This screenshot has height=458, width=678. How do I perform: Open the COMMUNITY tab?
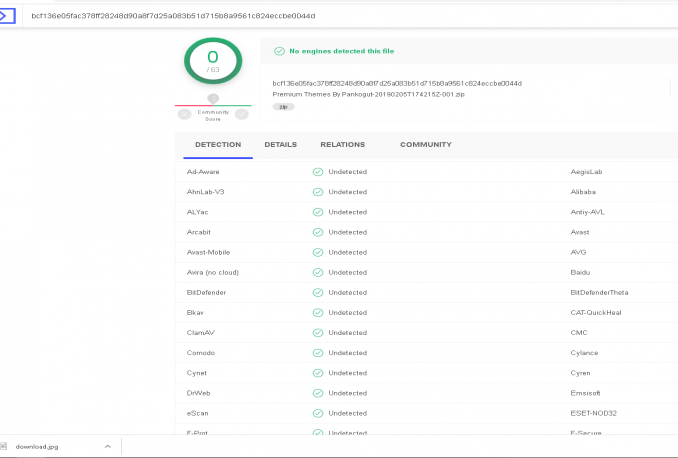pos(425,145)
